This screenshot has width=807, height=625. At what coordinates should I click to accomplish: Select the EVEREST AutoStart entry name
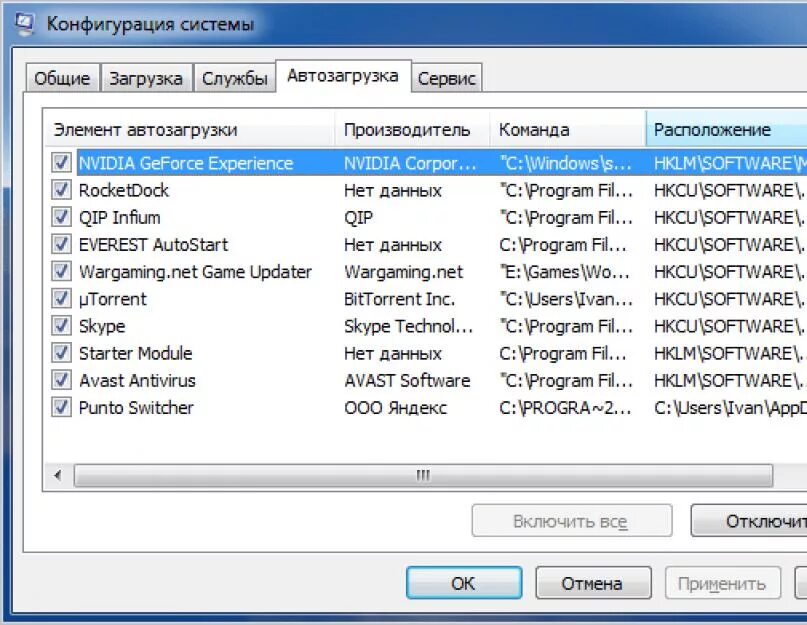[x=153, y=245]
